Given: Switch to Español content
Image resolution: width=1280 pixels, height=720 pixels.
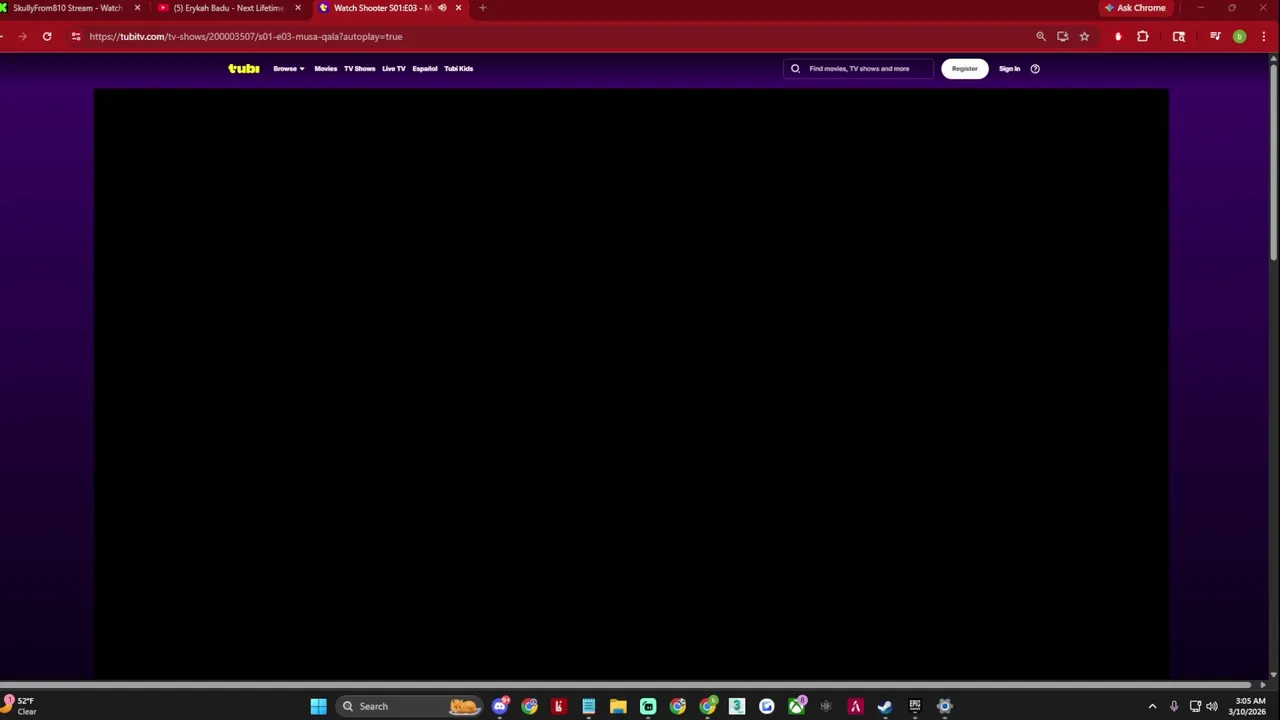Looking at the screenshot, I should pyautogui.click(x=425, y=69).
